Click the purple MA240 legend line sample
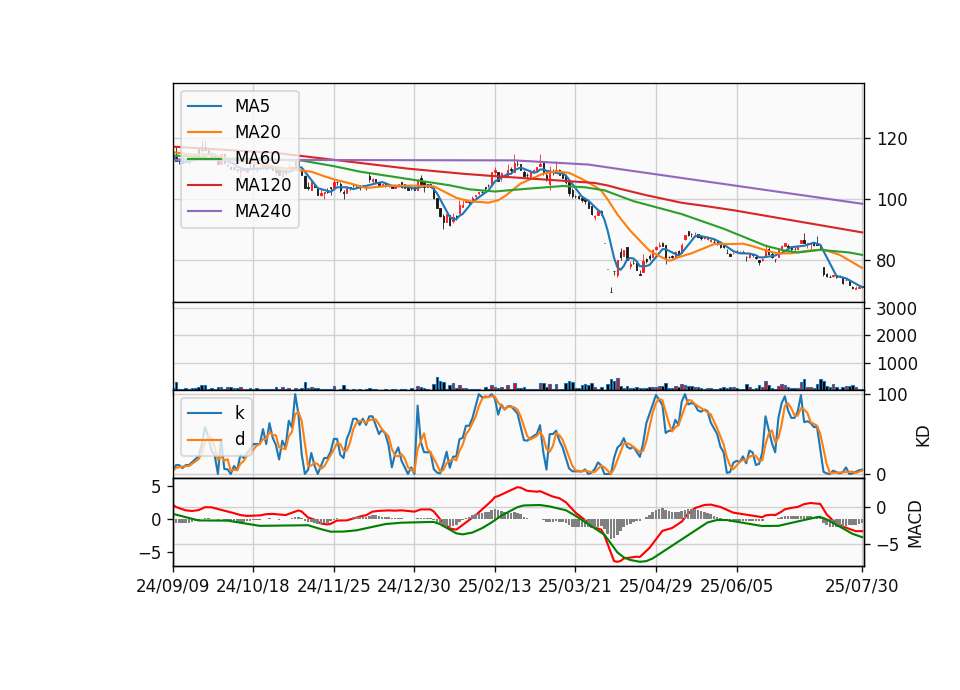This screenshot has width=960, height=690. tap(204, 211)
